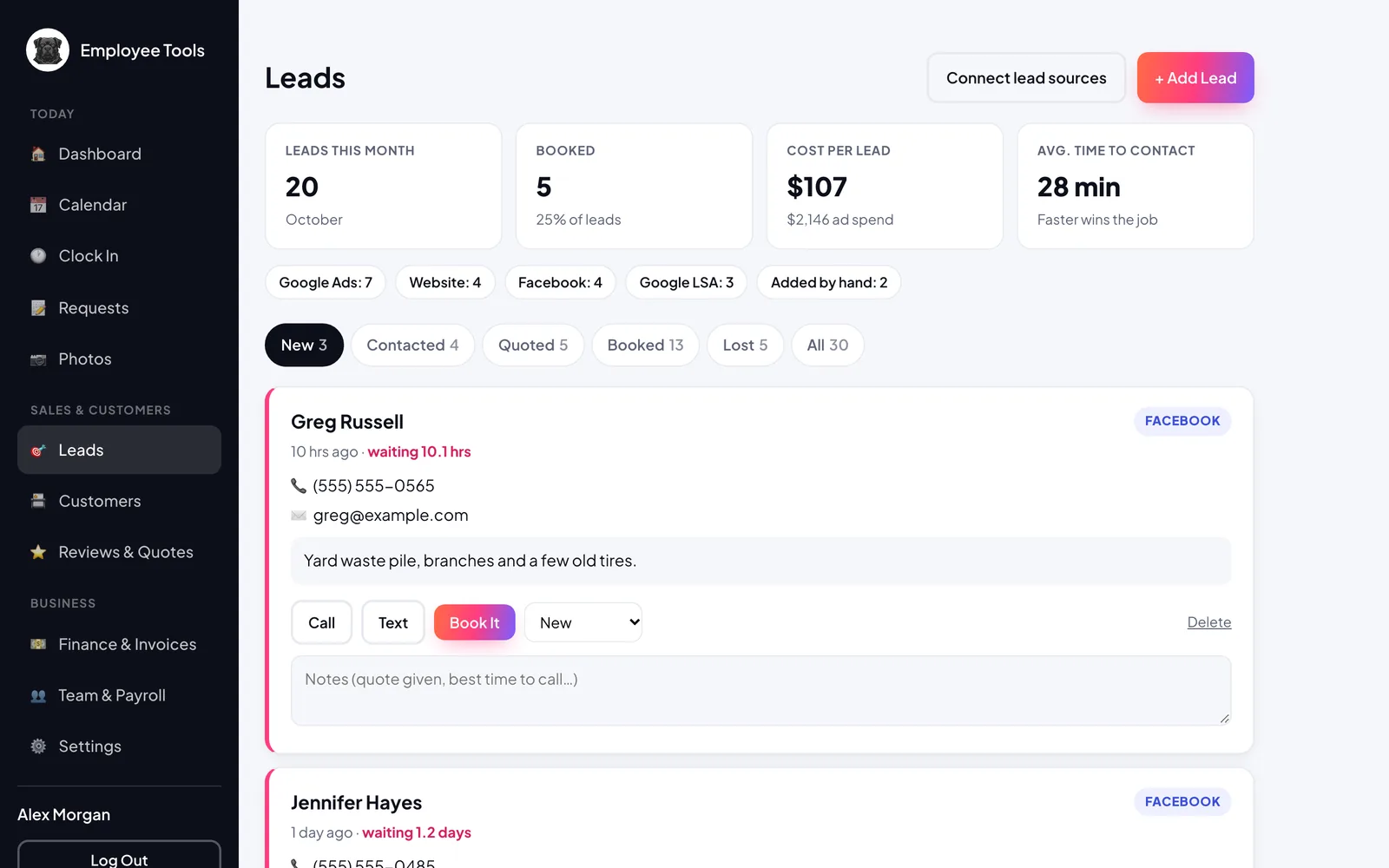The width and height of the screenshot is (1389, 868).
Task: Click the Finance & Invoices money icon
Action: coord(38,644)
